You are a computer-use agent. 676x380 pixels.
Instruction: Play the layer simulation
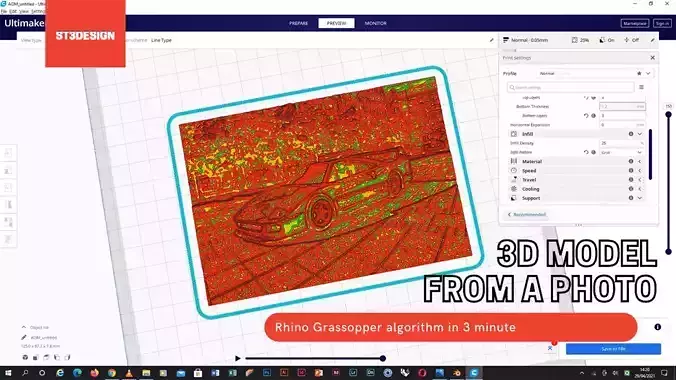(238, 358)
